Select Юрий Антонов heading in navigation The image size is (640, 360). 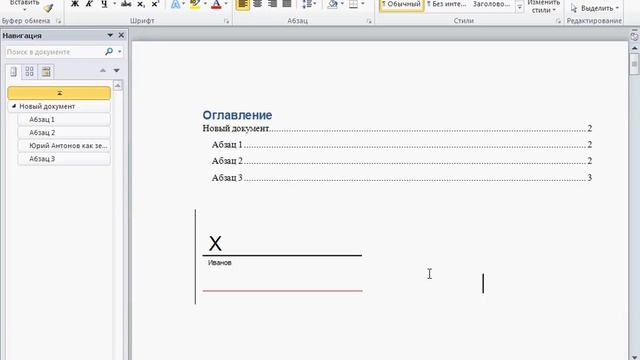[64, 146]
